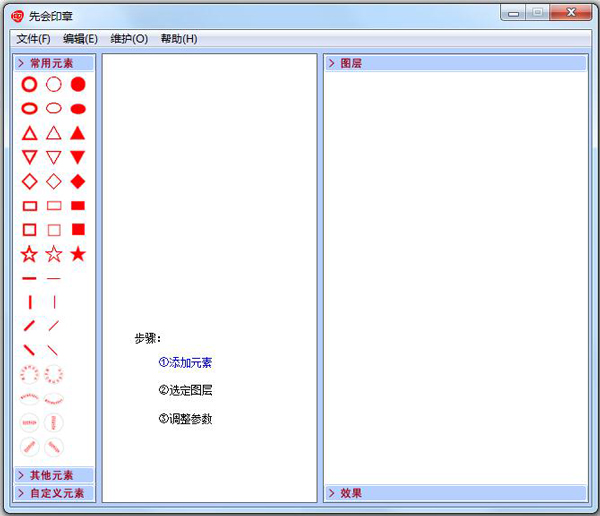Select the thick forward-slash diagonal line
The height and width of the screenshot is (516, 600).
click(29, 326)
